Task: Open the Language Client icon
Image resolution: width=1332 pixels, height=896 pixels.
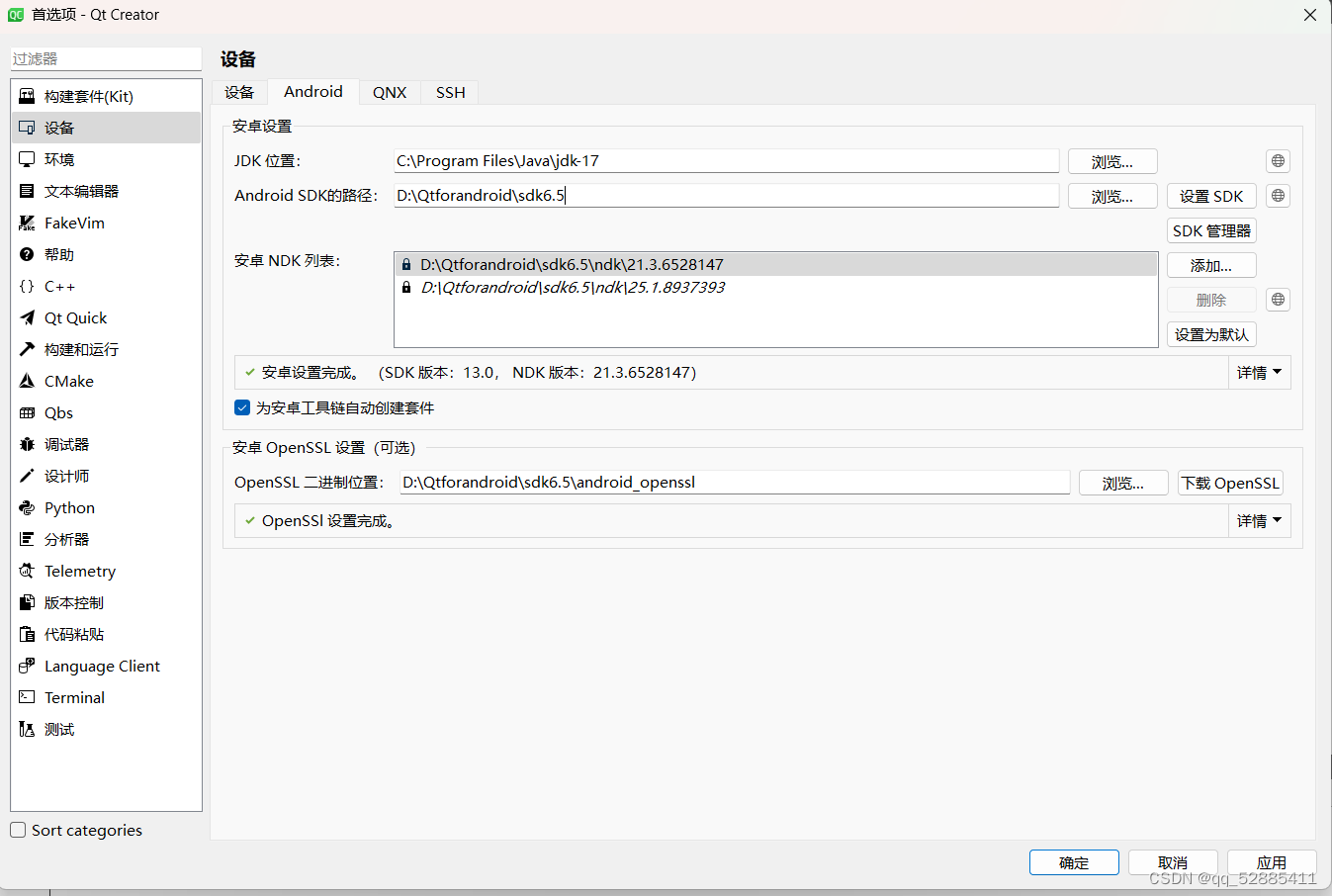Action: coord(27,666)
